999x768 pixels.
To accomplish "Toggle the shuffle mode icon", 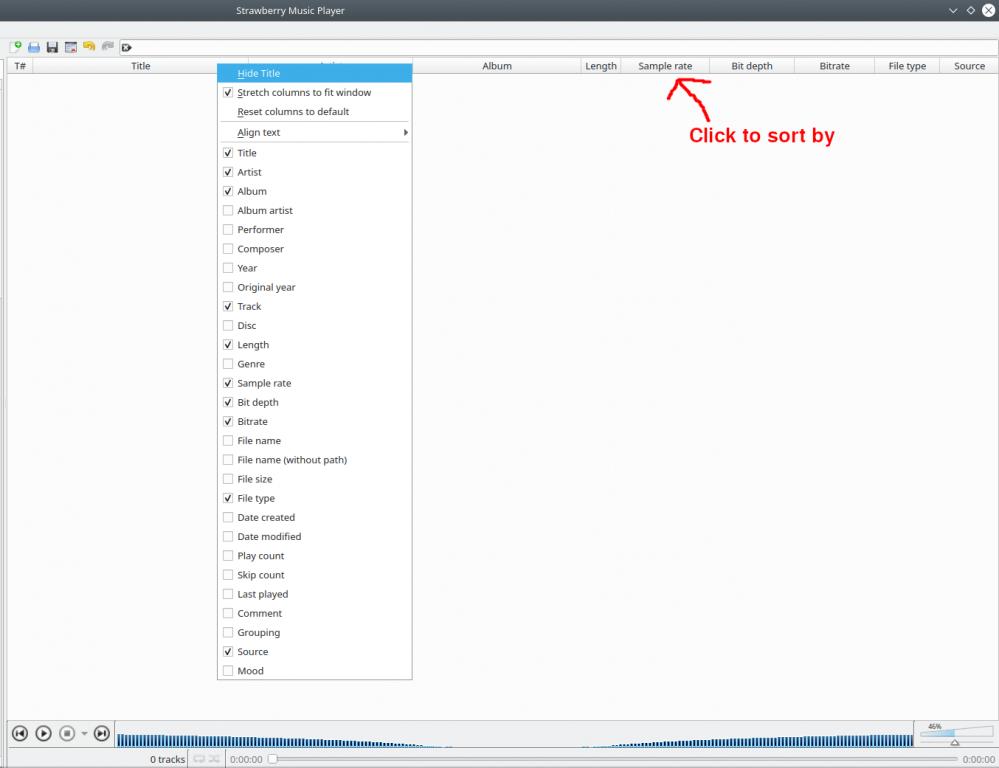I will coord(214,759).
